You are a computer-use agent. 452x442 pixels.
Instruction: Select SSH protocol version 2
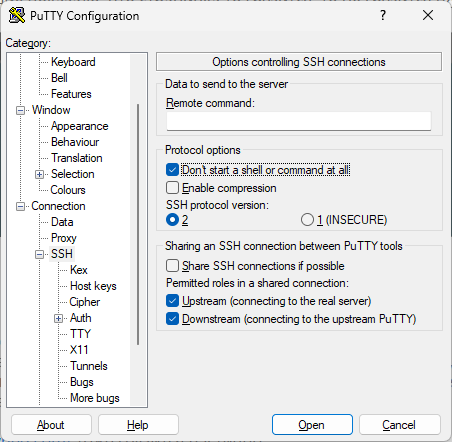click(x=172, y=220)
